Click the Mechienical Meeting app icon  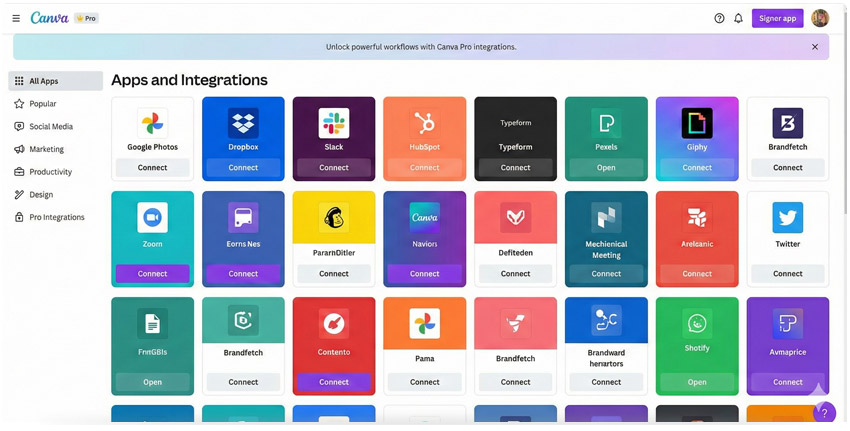pos(606,217)
